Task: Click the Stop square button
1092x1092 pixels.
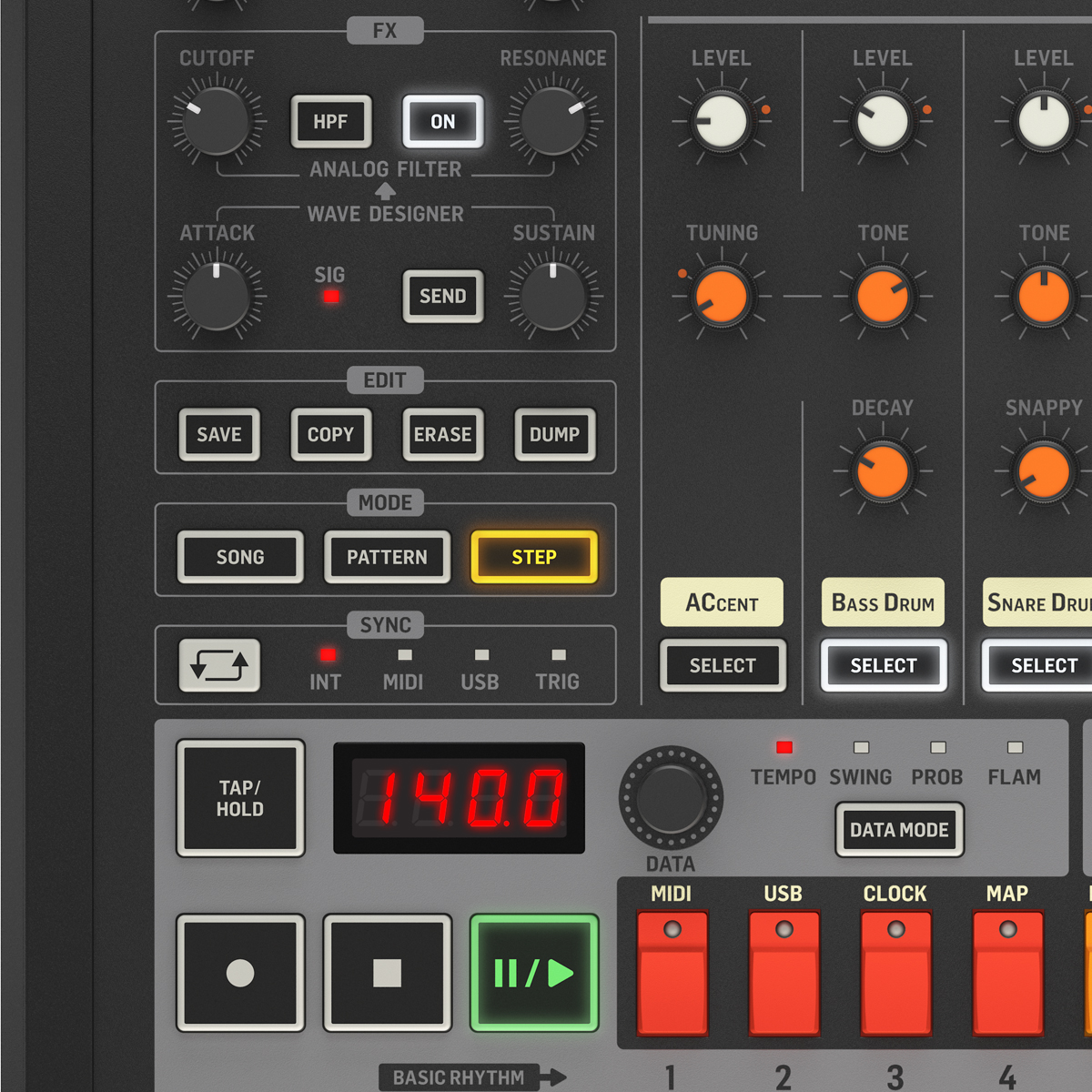Action: (388, 973)
